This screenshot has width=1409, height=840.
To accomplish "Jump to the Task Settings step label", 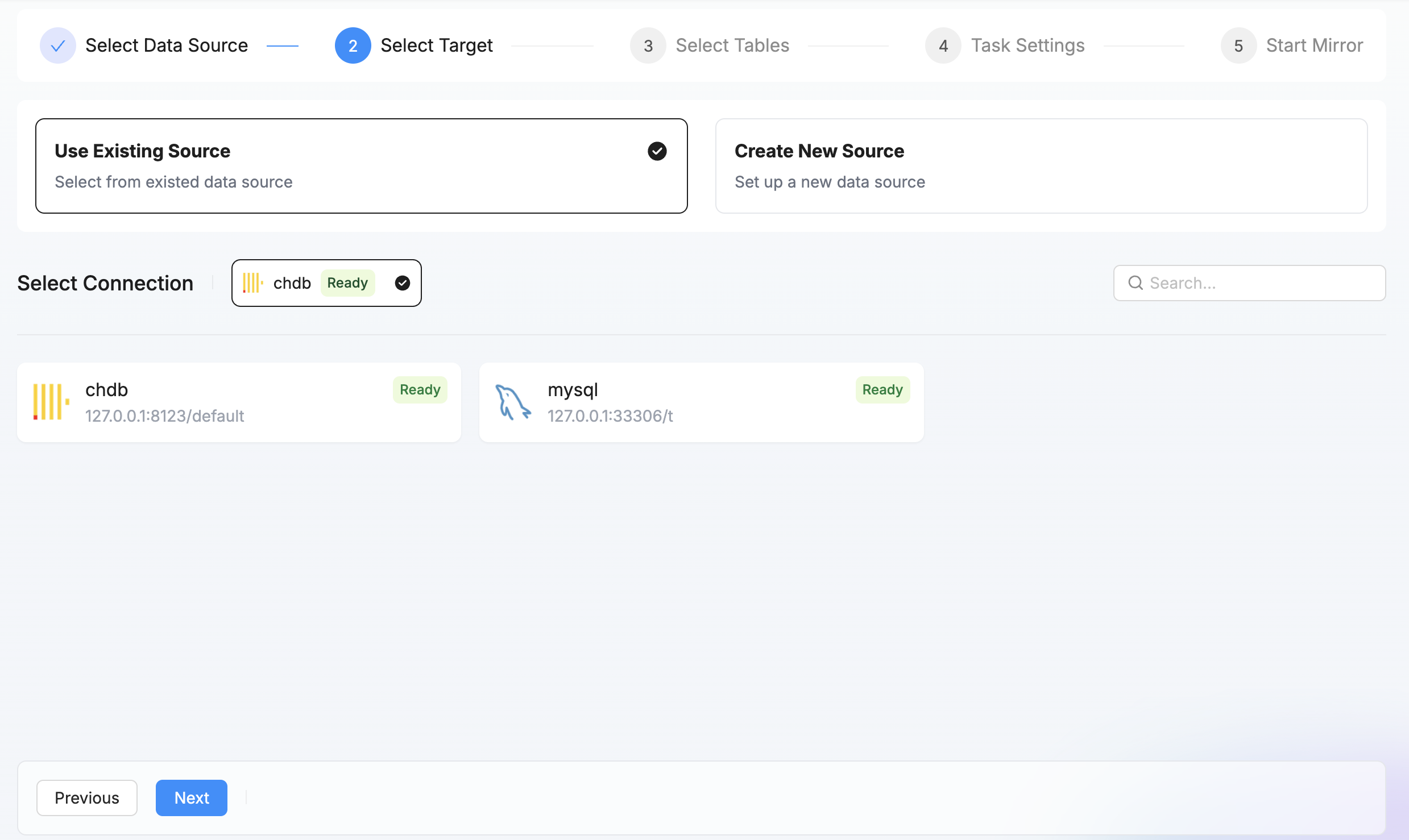I will pos(1028,45).
